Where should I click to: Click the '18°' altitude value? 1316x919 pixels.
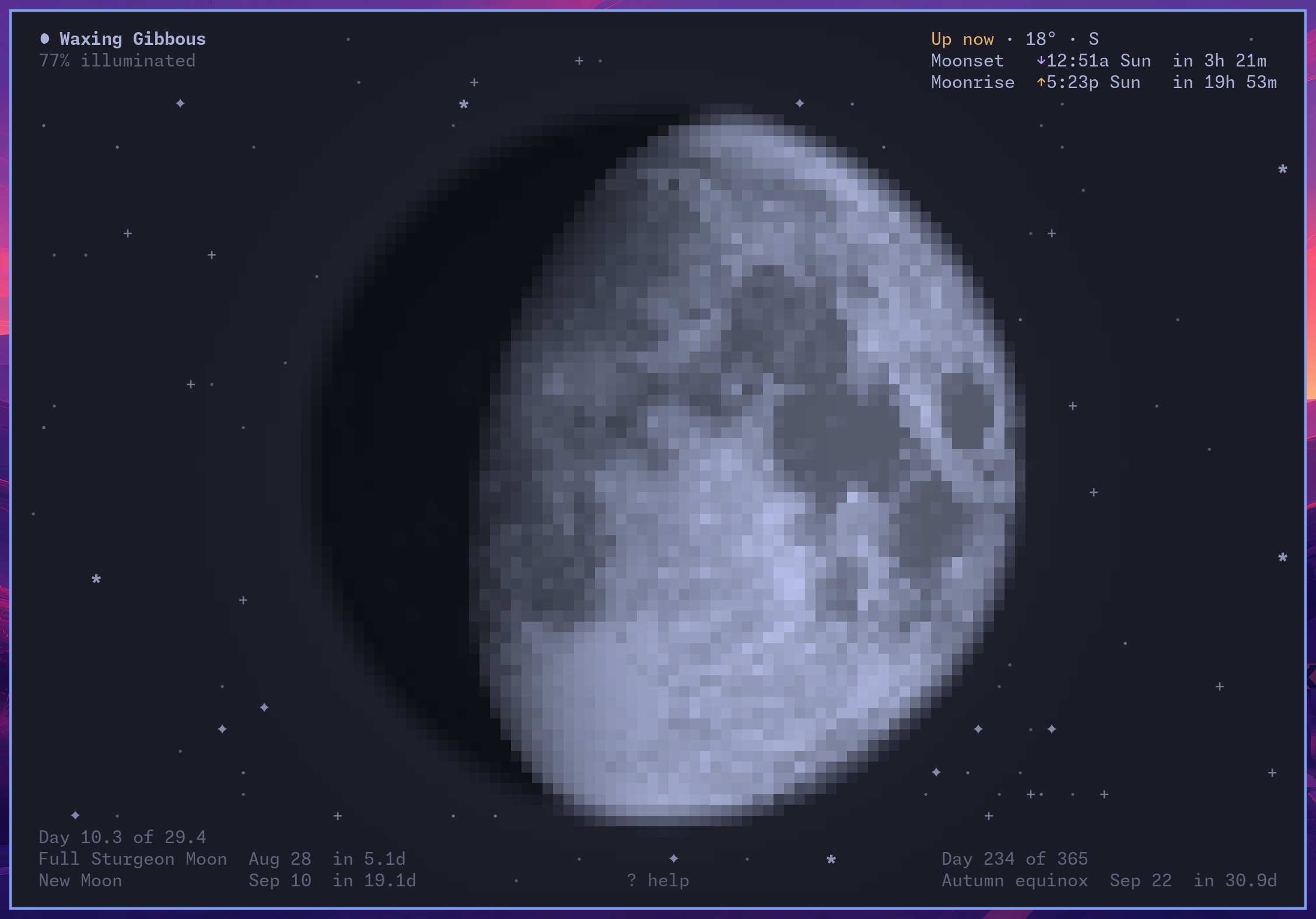click(x=1041, y=39)
